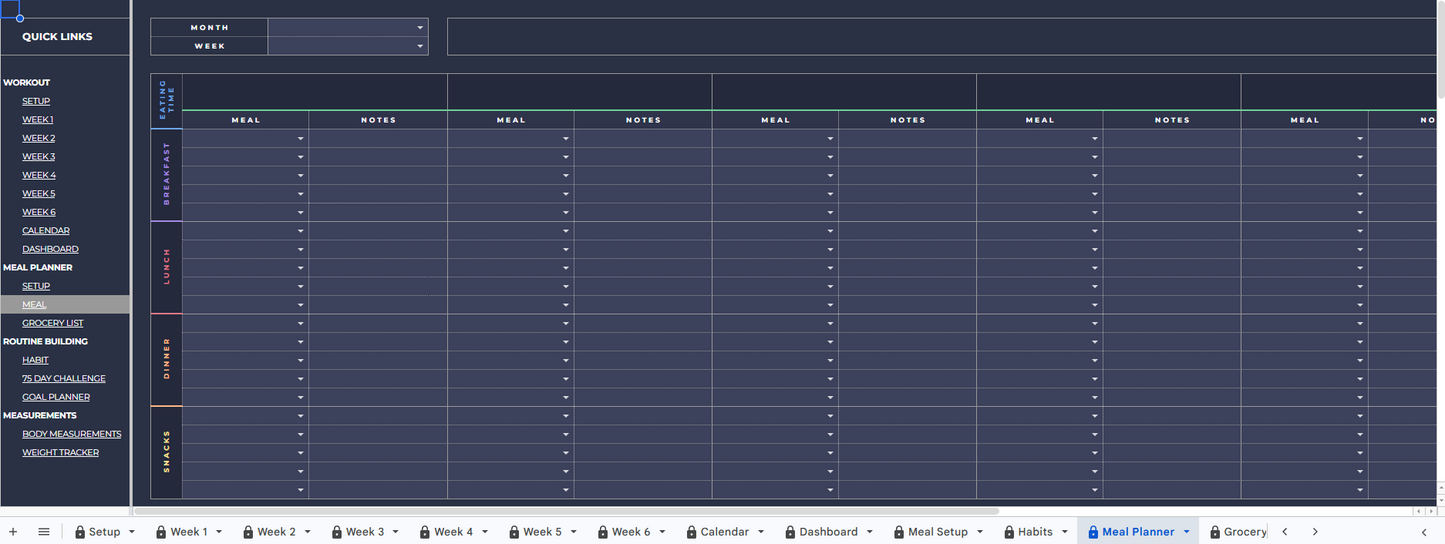Open first Dinner meal dropdown, first day
This screenshot has width=1445, height=544.
[x=300, y=324]
